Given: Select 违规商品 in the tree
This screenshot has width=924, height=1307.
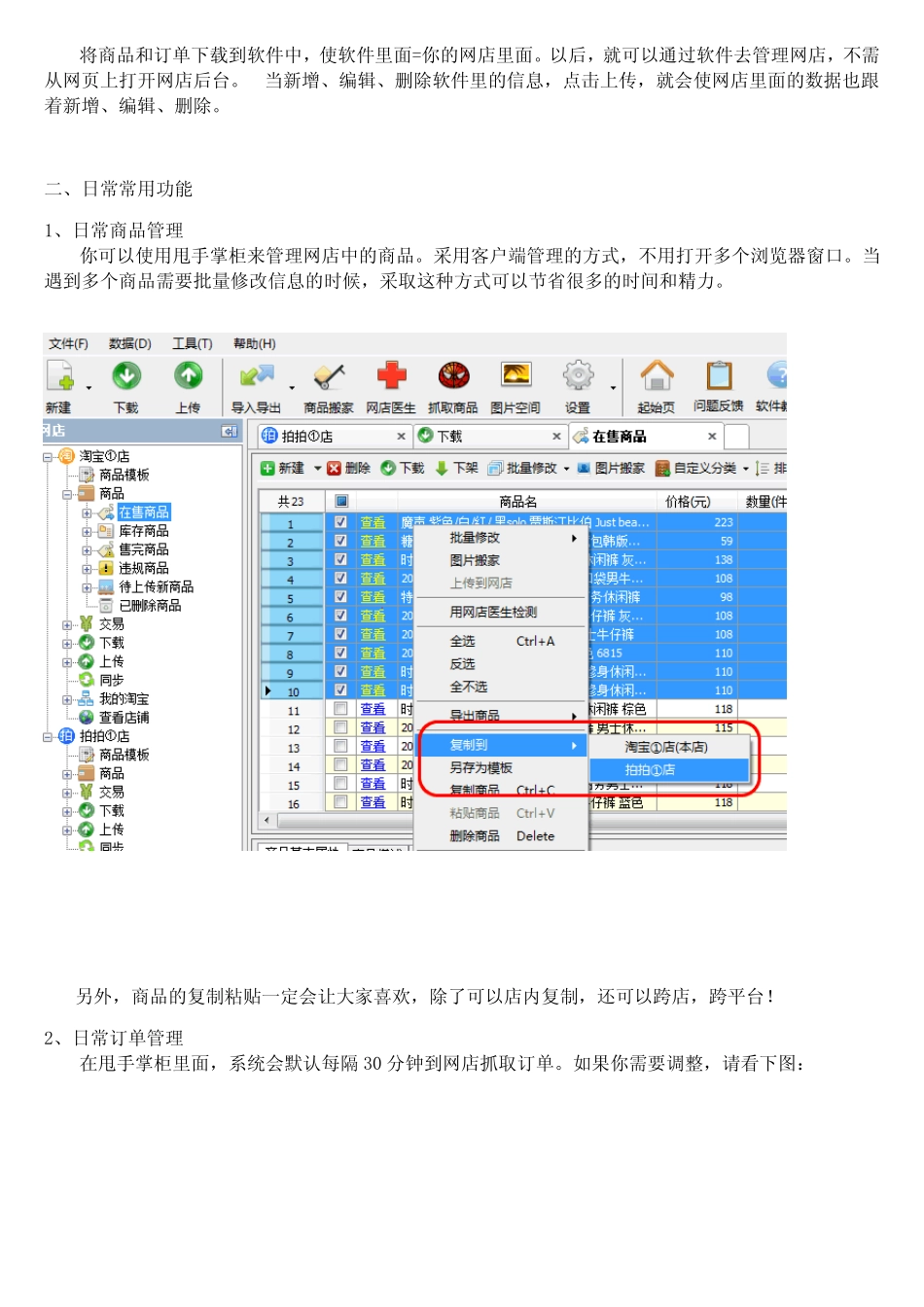Looking at the screenshot, I should [144, 568].
